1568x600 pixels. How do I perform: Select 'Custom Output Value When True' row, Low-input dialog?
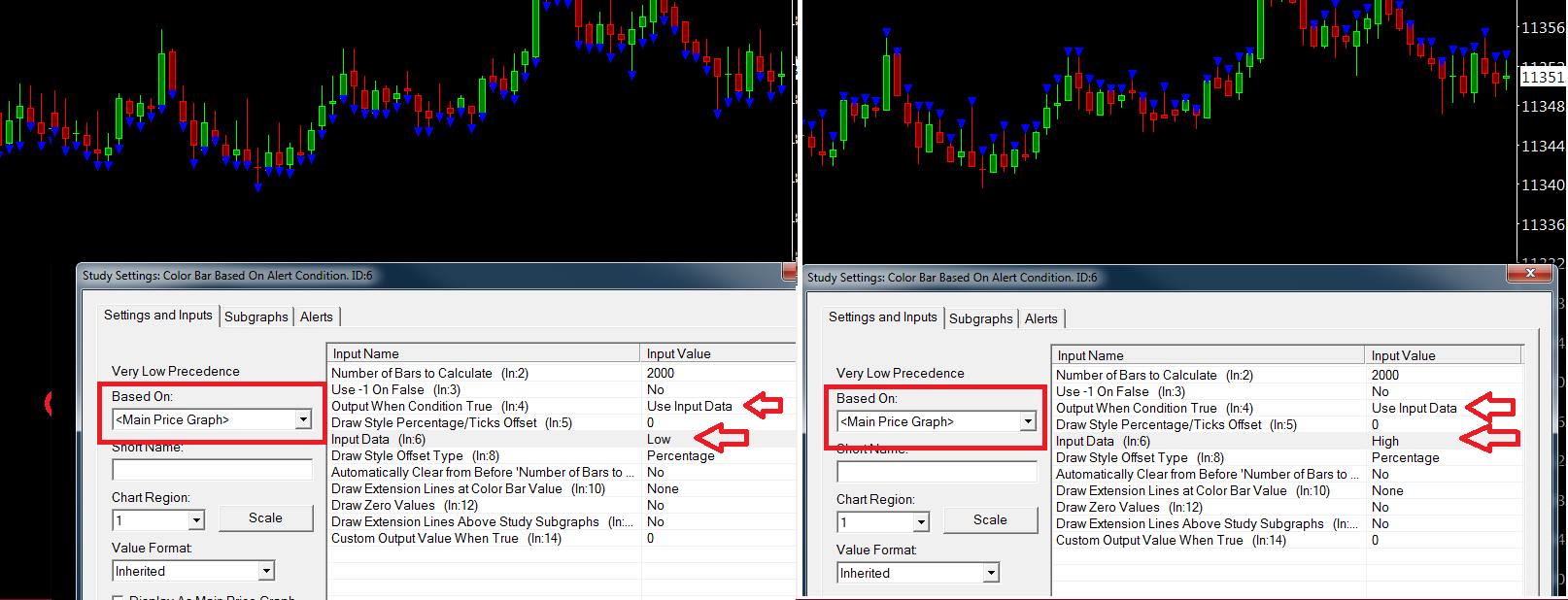click(562, 538)
